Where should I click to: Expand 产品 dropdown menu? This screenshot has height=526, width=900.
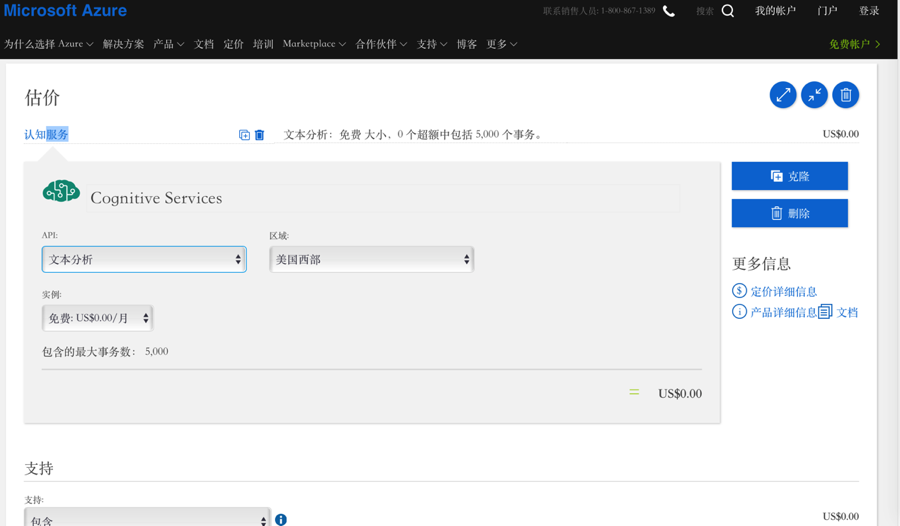[x=169, y=44]
